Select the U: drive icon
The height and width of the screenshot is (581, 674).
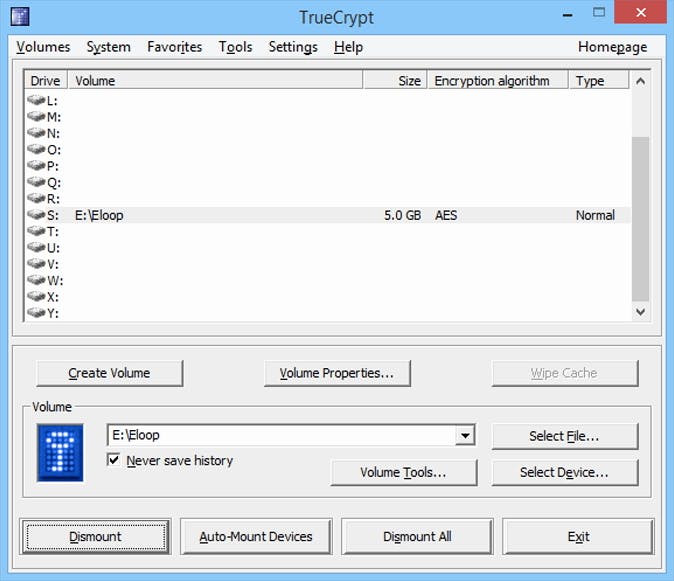[36, 247]
